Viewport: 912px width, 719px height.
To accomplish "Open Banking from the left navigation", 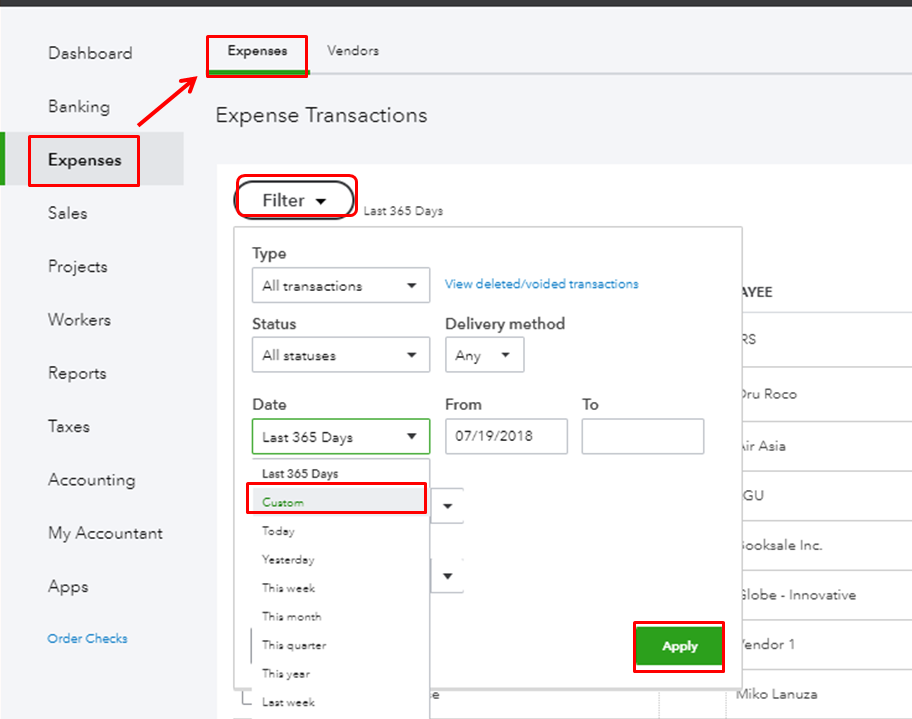I will 79,107.
